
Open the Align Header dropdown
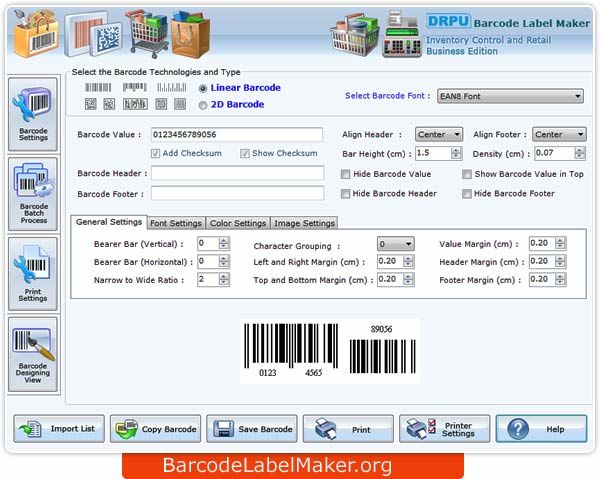(439, 134)
